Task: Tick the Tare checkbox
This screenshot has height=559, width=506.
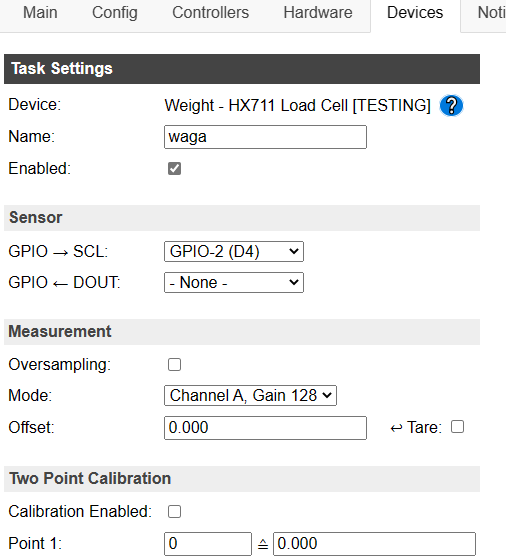Action: [457, 427]
